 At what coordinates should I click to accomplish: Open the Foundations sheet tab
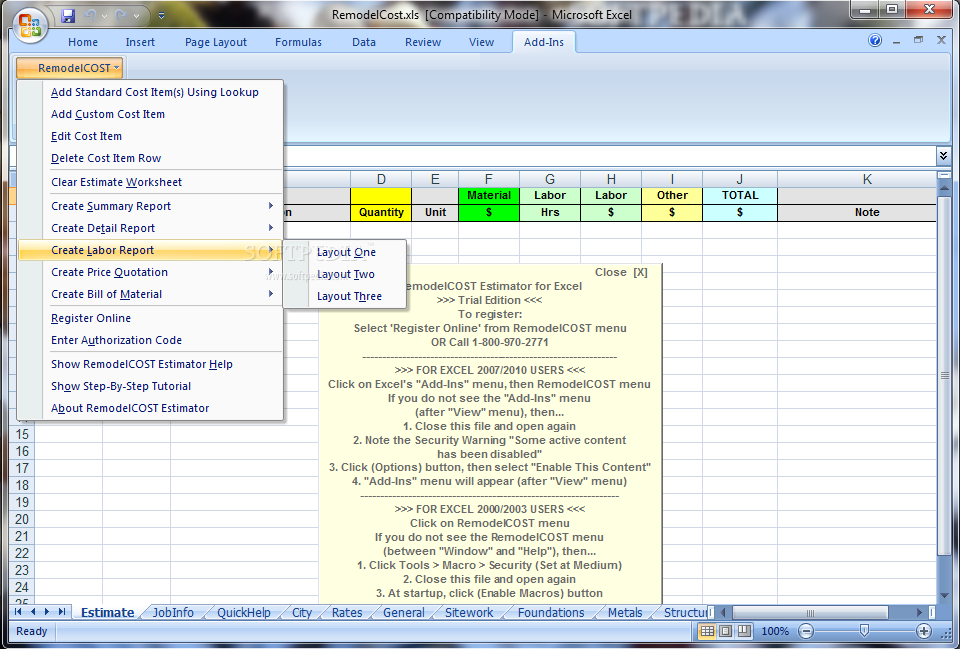pos(550,612)
